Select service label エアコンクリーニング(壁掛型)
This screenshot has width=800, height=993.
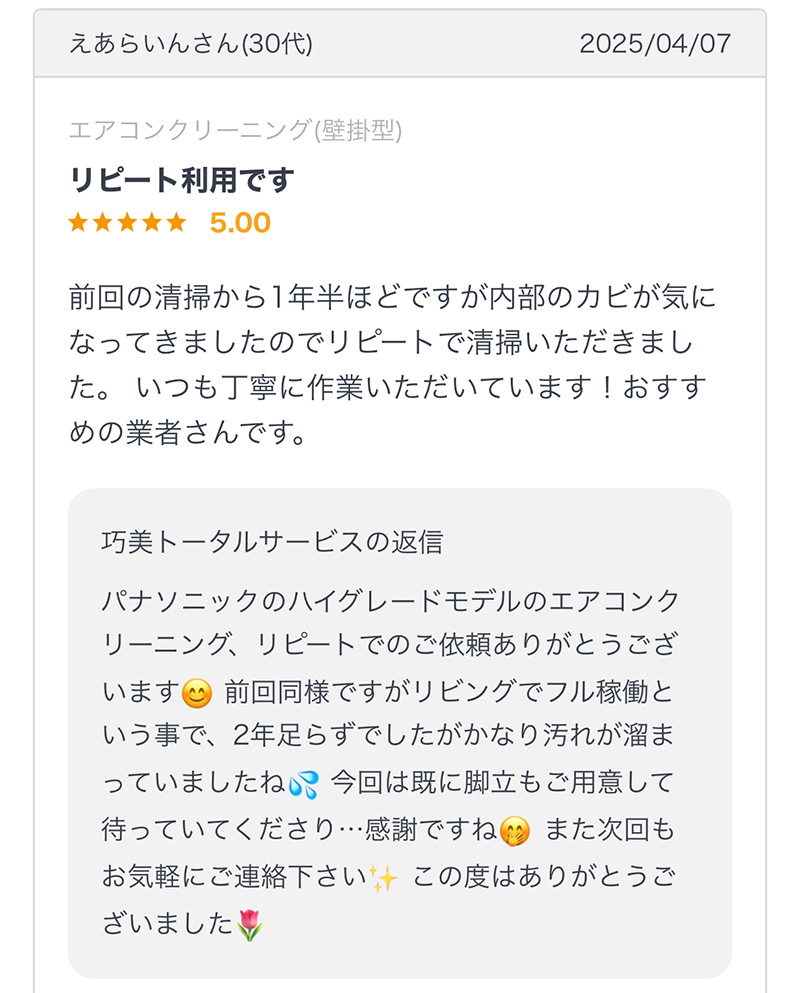[x=235, y=130]
